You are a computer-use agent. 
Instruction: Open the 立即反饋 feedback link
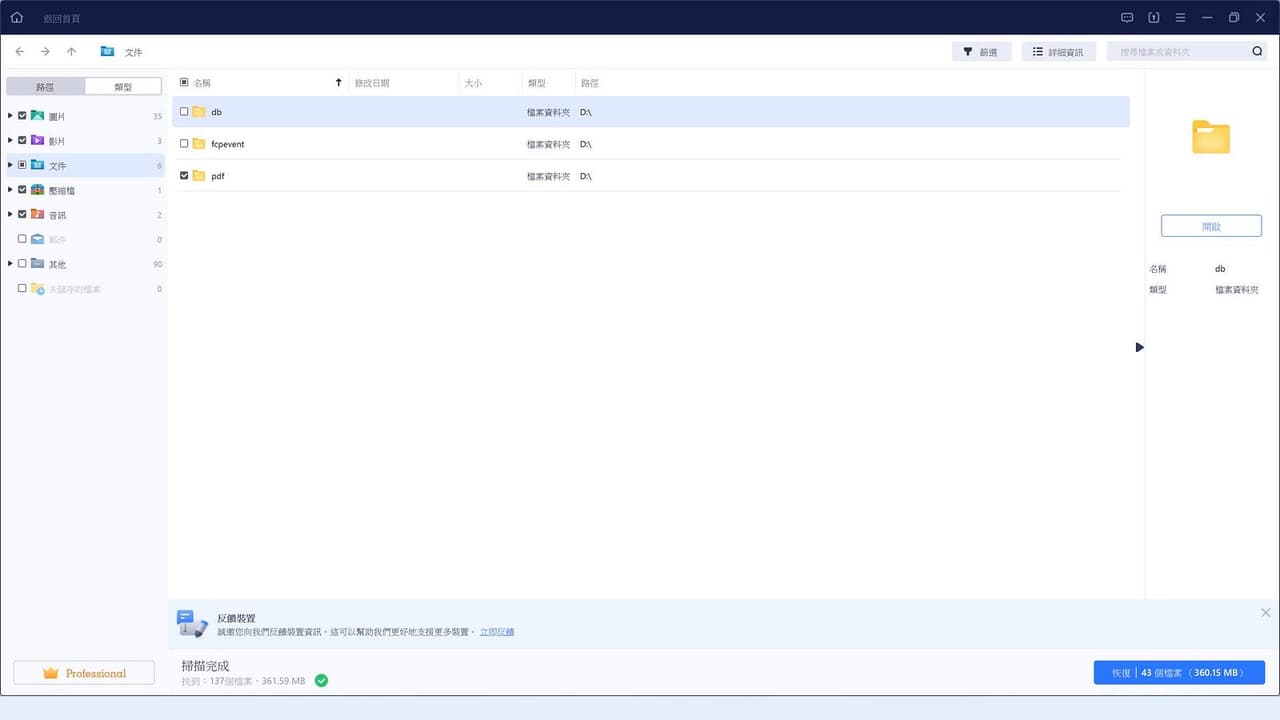(497, 632)
